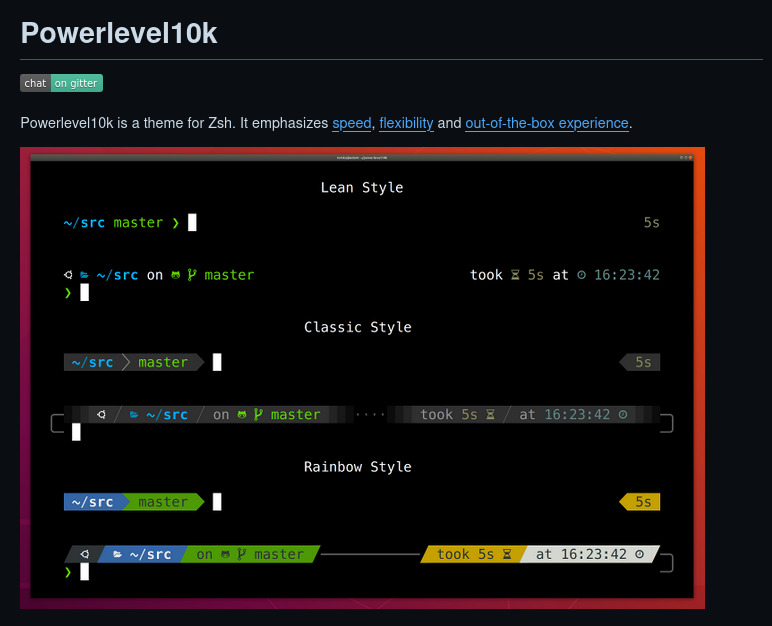The height and width of the screenshot is (626, 772).
Task: Click the grey 5s segment in Classic one-line prompt
Action: coord(640,362)
